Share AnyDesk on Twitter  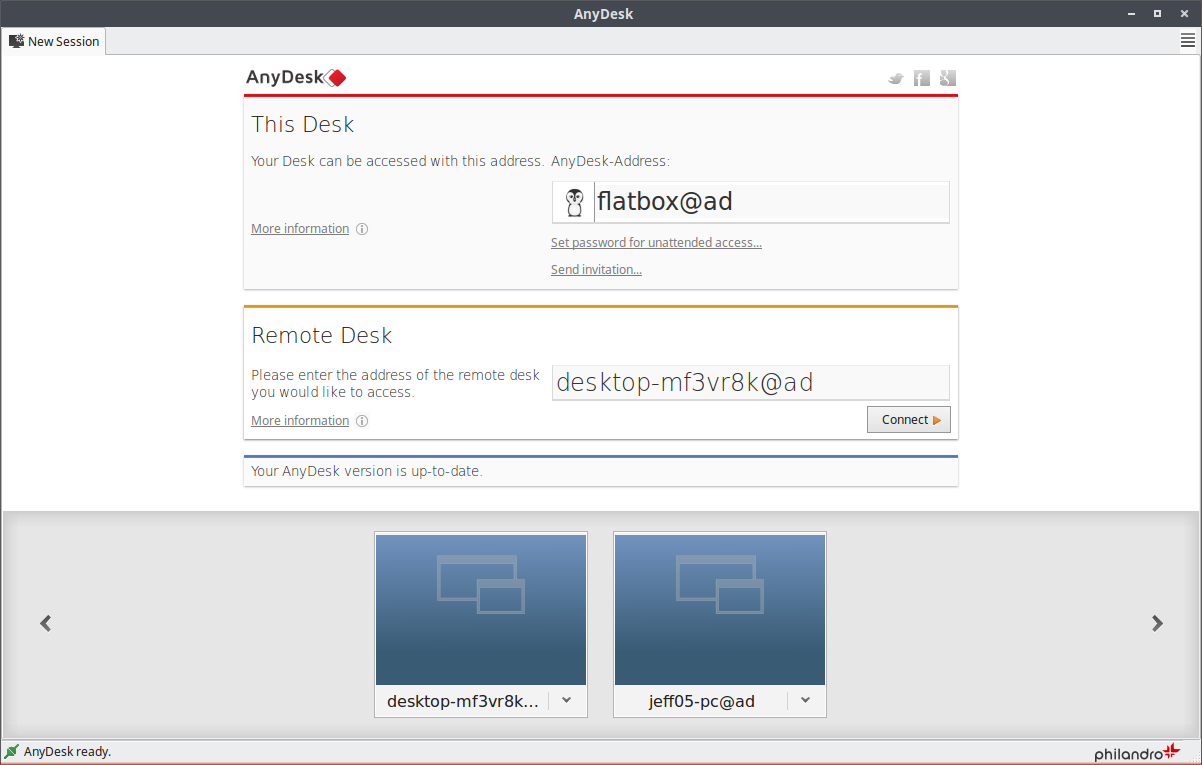tap(895, 77)
